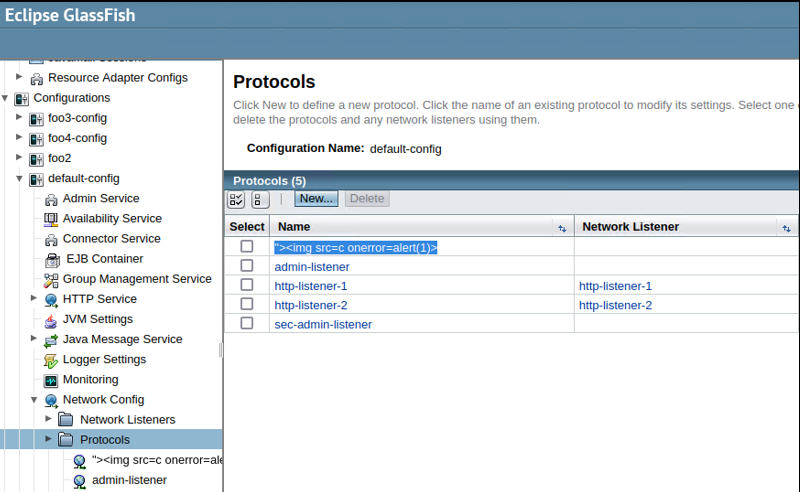Click the JVM Settings icon
Image resolution: width=800 pixels, height=492 pixels.
tap(51, 320)
